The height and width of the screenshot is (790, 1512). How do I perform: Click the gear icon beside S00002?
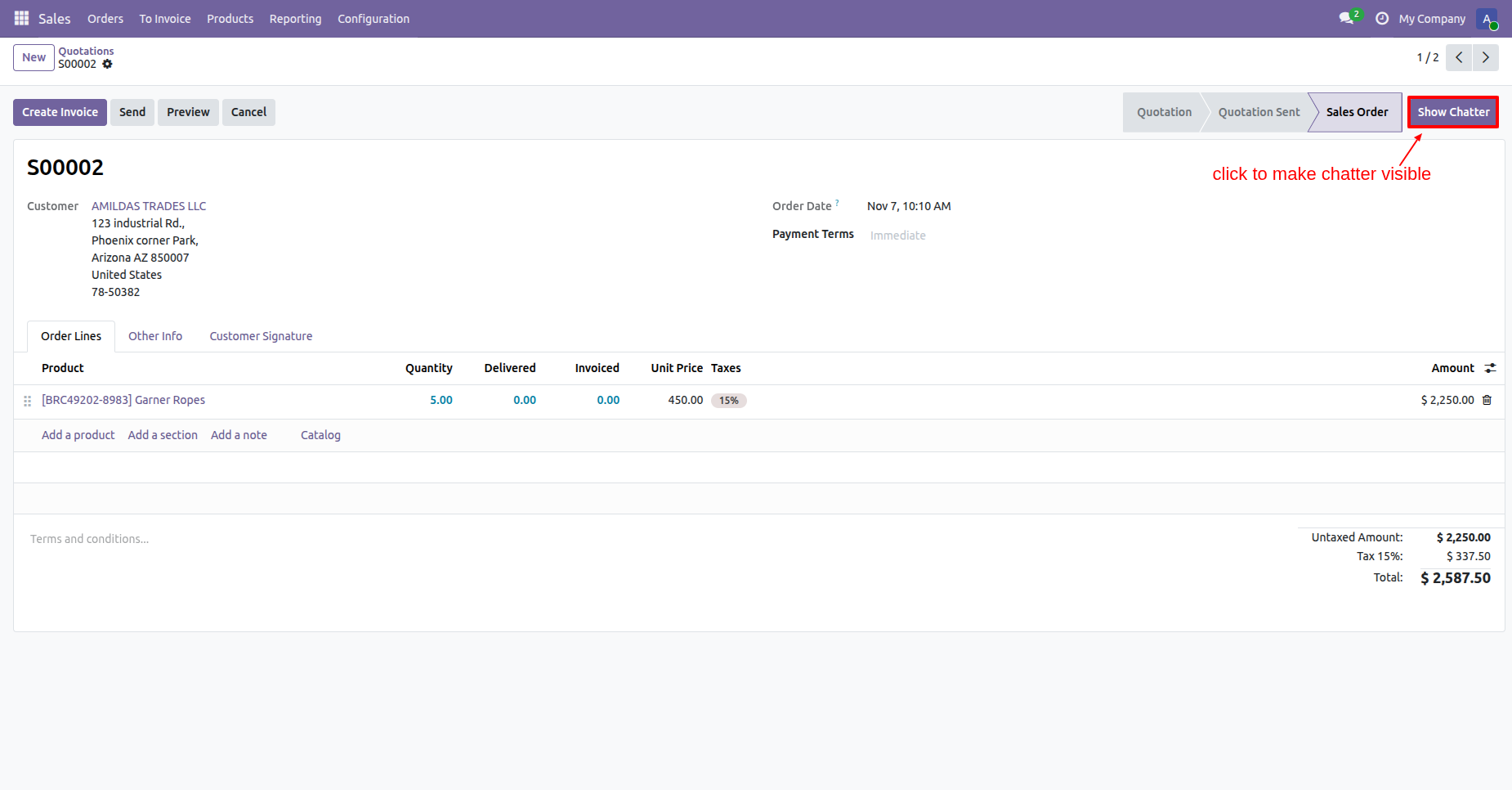pos(107,64)
